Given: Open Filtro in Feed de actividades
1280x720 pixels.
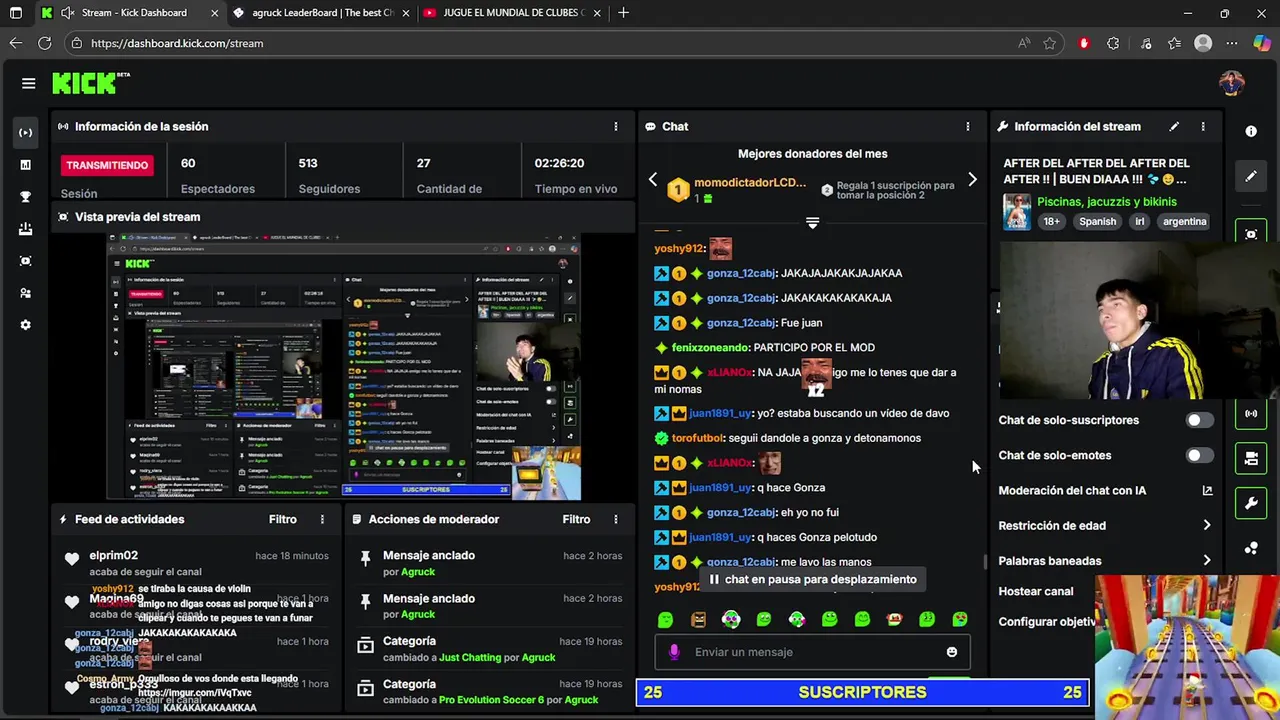Looking at the screenshot, I should pos(282,519).
